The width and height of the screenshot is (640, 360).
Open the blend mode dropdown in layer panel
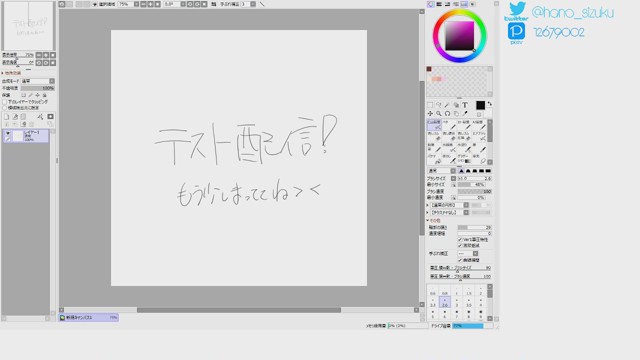pos(38,81)
